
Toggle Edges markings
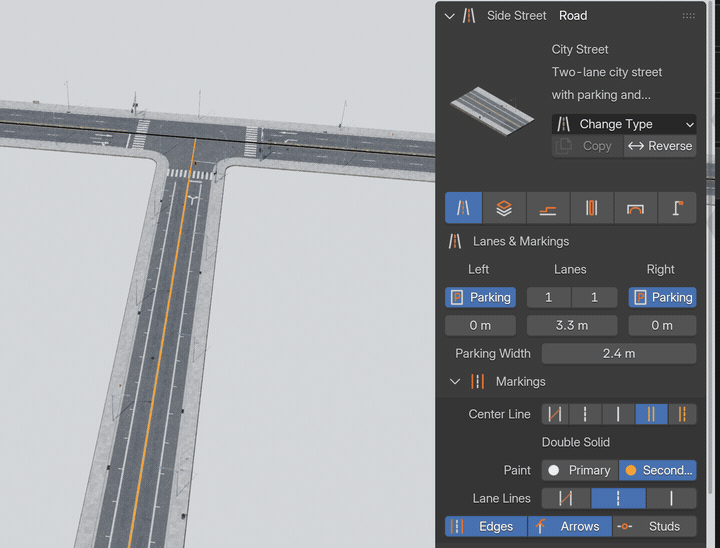click(486, 526)
